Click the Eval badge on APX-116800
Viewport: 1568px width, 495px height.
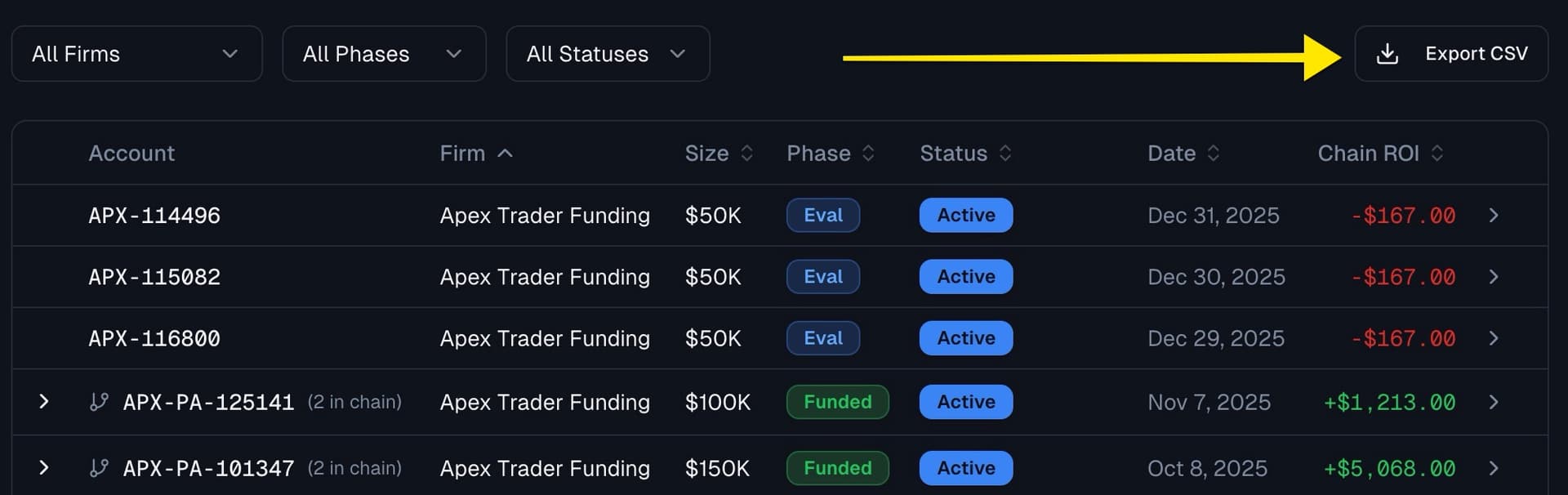point(822,337)
